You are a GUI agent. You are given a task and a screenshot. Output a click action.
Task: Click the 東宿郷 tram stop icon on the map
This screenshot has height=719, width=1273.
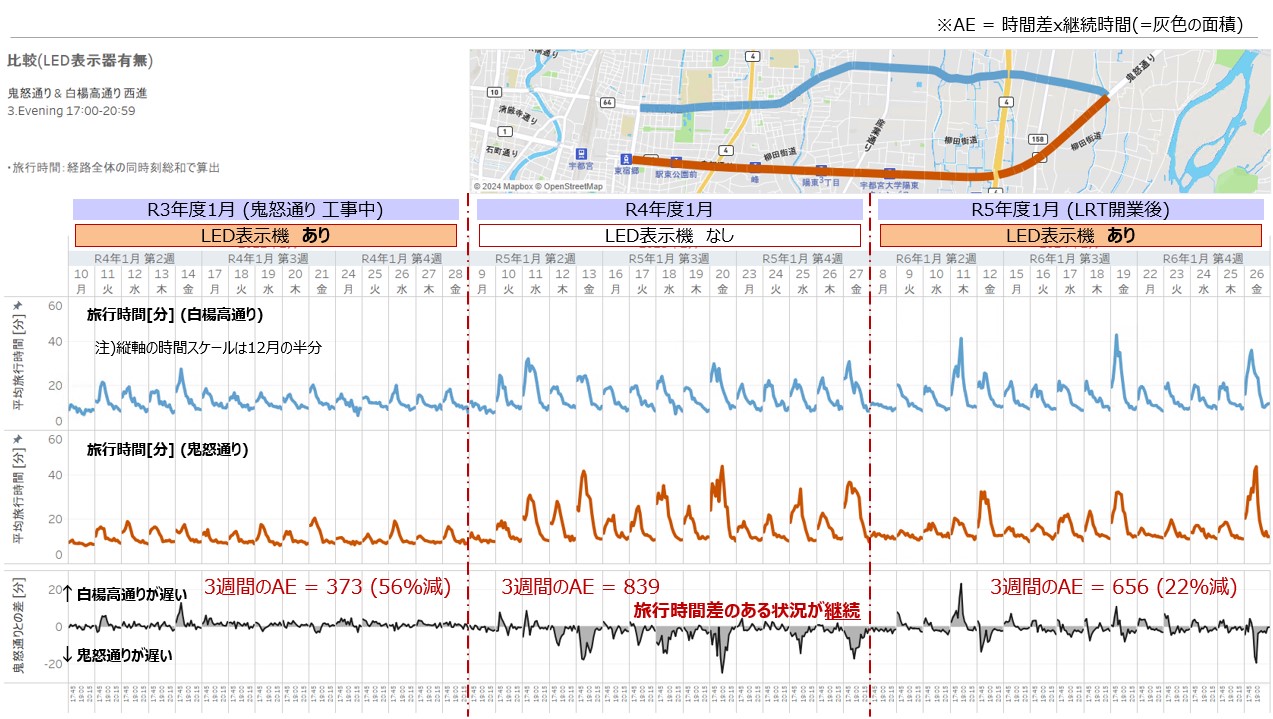point(626,159)
